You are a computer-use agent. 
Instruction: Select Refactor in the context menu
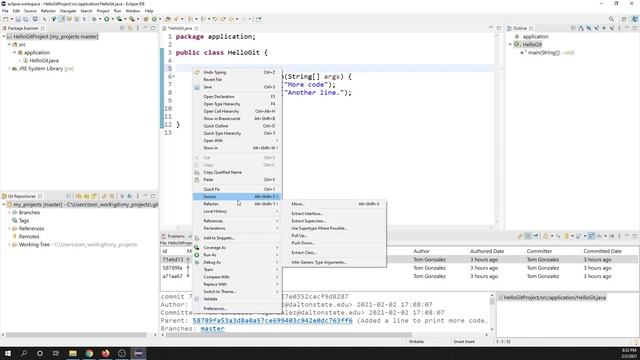click(x=237, y=204)
